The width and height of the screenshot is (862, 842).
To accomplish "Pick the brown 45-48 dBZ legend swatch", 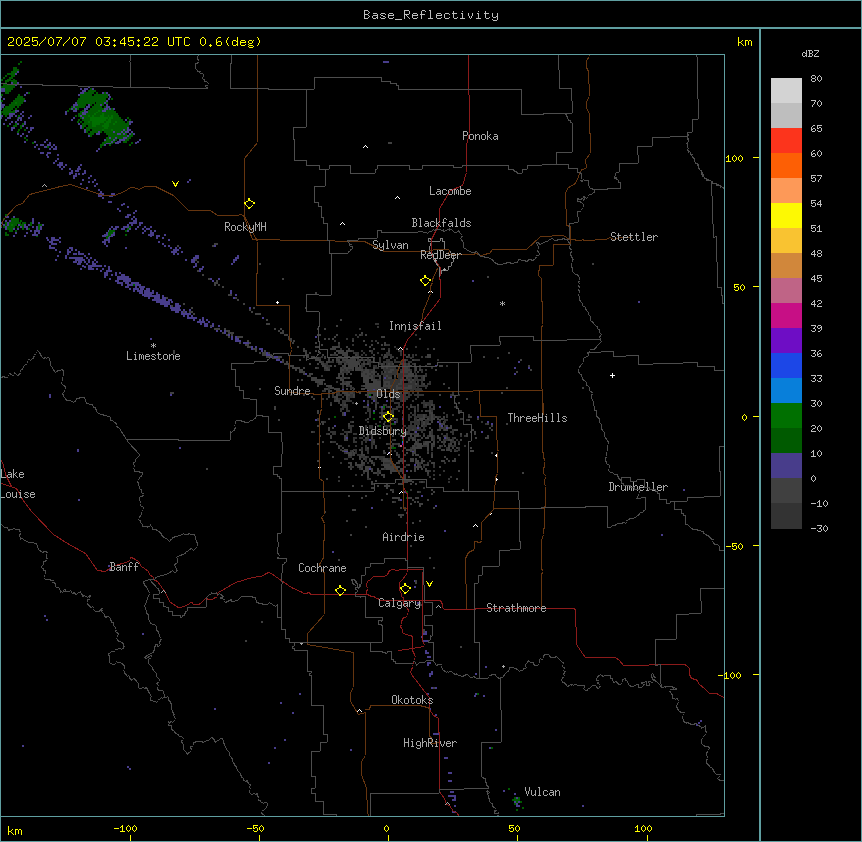I will [786, 265].
